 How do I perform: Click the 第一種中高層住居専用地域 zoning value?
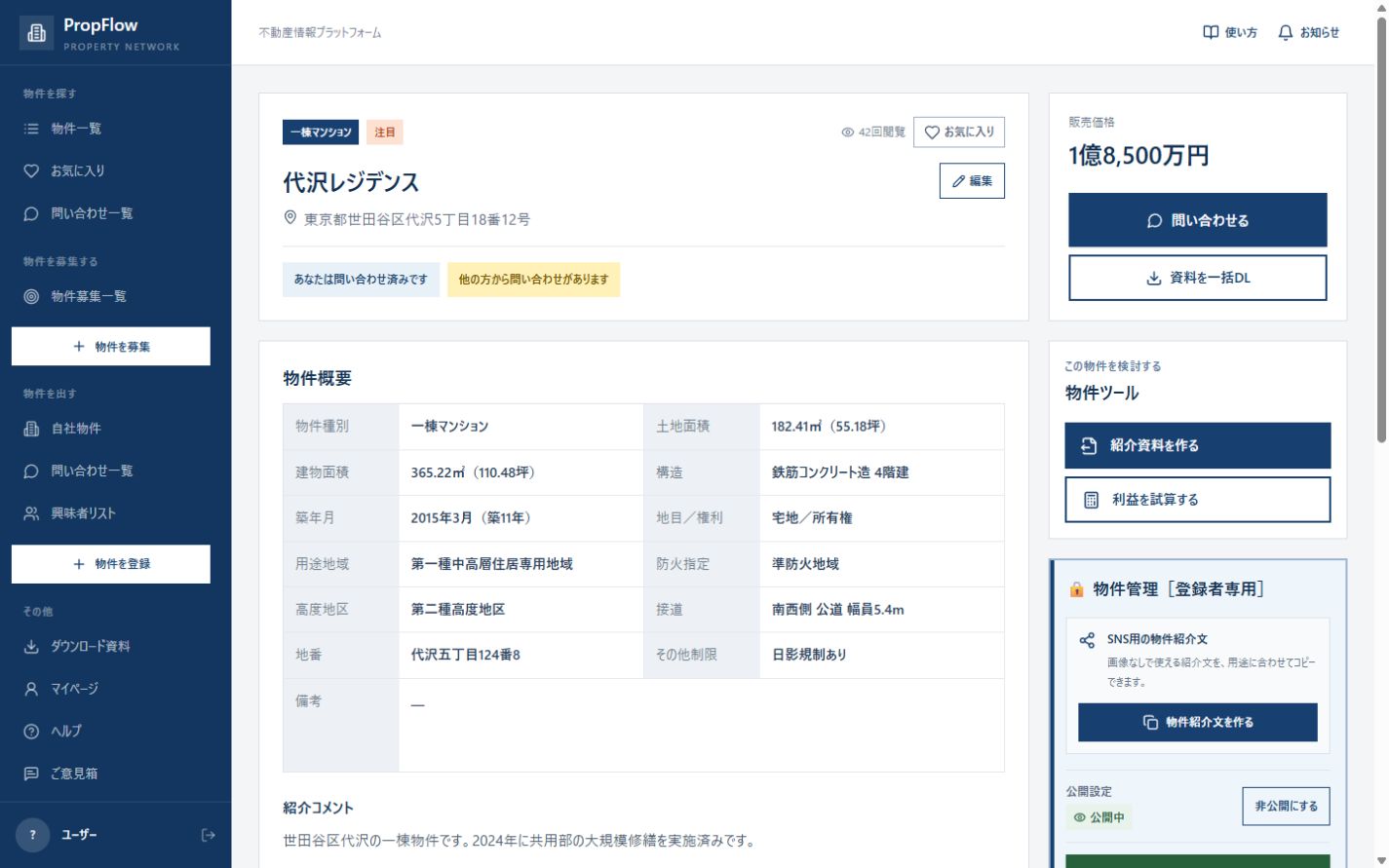(491, 564)
